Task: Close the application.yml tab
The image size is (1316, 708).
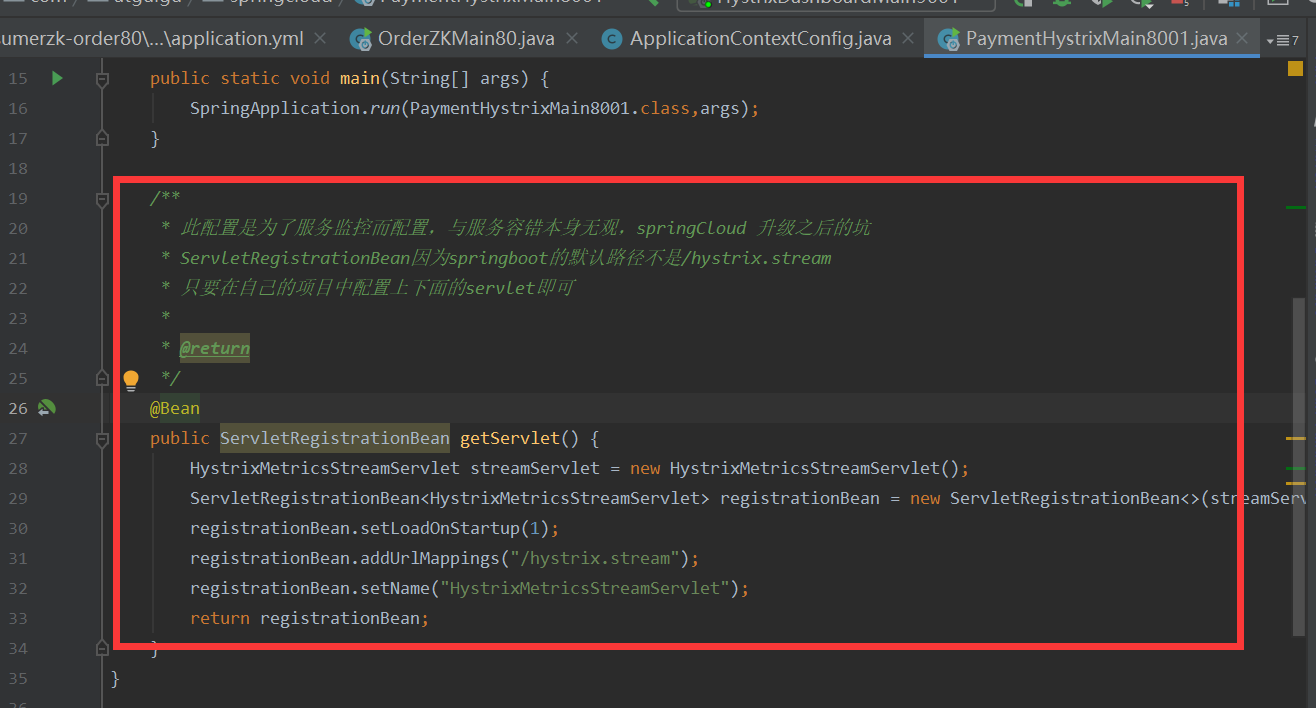Action: click(320, 39)
